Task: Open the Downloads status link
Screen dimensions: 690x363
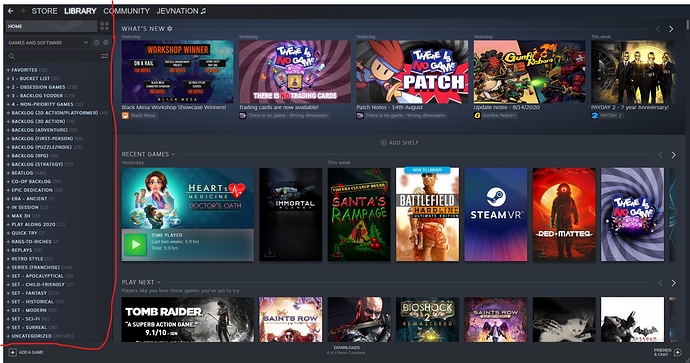Action: 347,350
